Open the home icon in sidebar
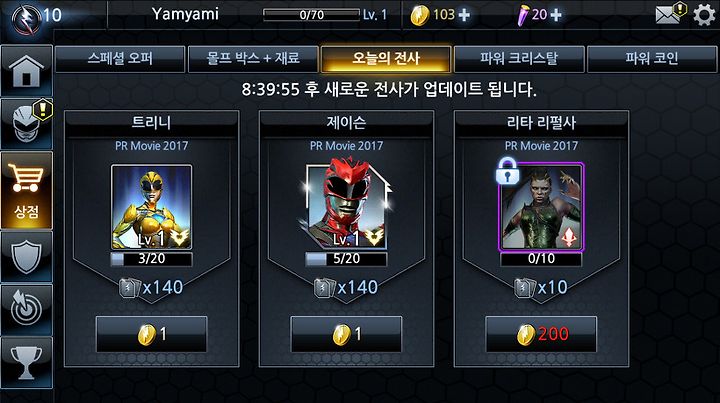The height and width of the screenshot is (403, 720). click(x=26, y=71)
